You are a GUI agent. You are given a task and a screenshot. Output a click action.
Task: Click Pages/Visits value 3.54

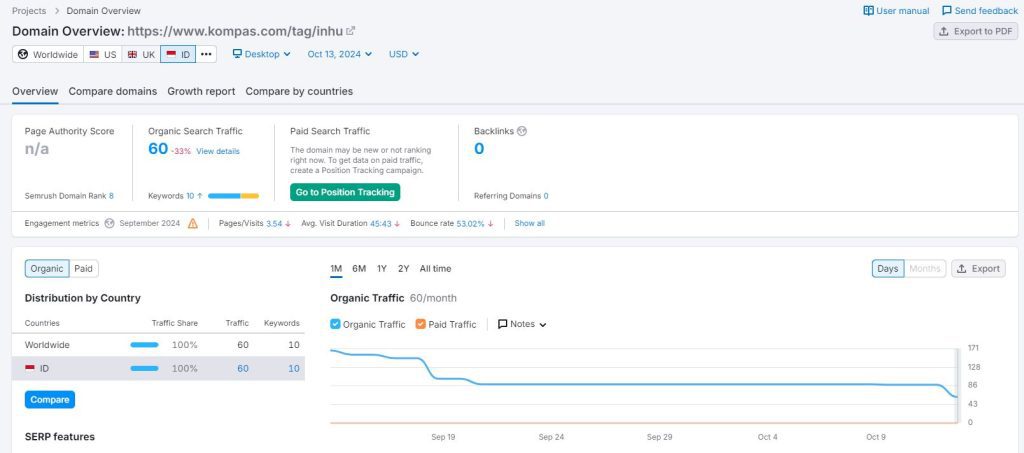pos(274,223)
